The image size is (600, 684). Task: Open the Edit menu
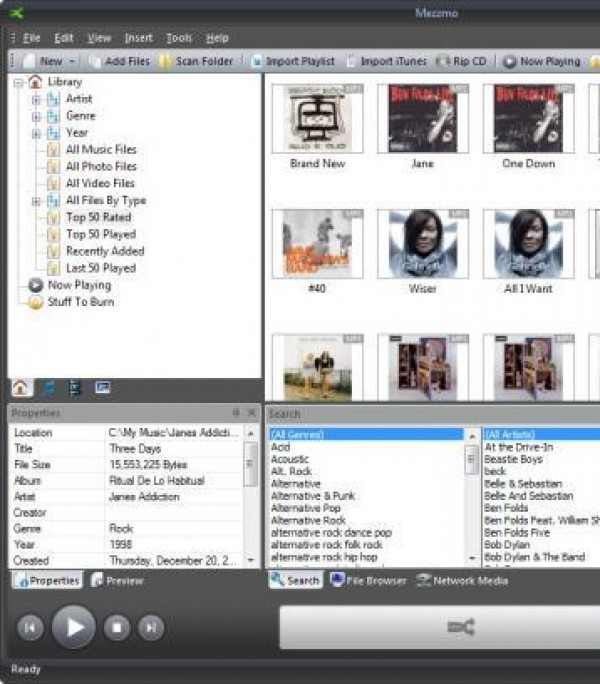64,38
